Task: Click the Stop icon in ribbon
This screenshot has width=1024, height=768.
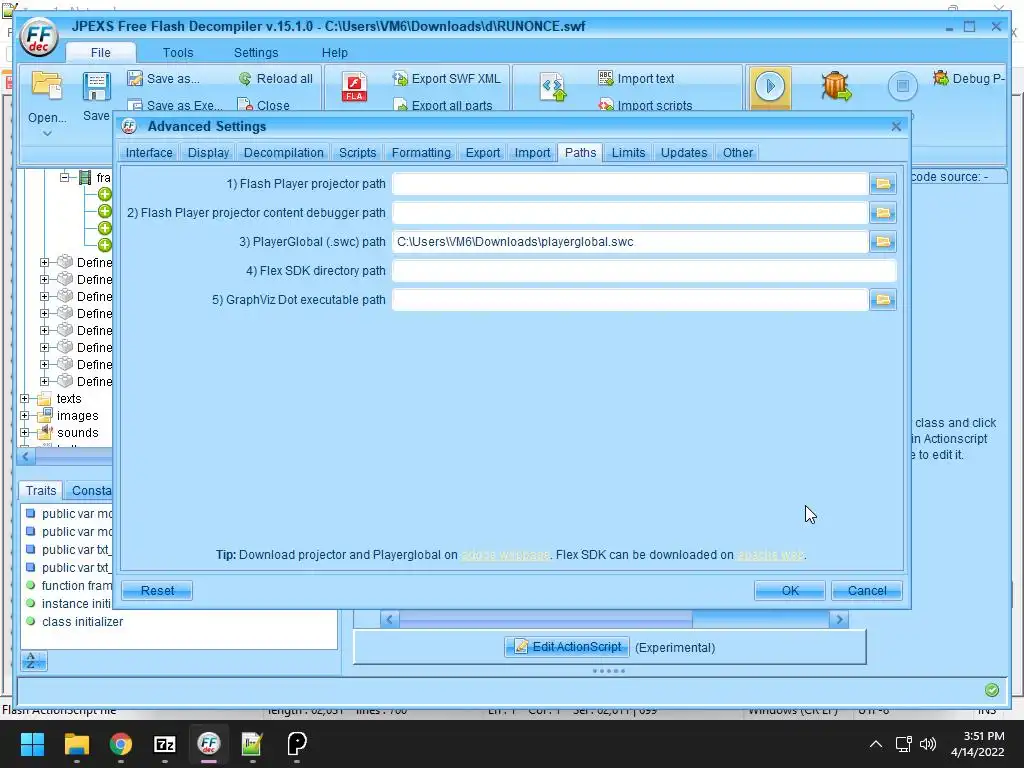Action: coord(903,86)
